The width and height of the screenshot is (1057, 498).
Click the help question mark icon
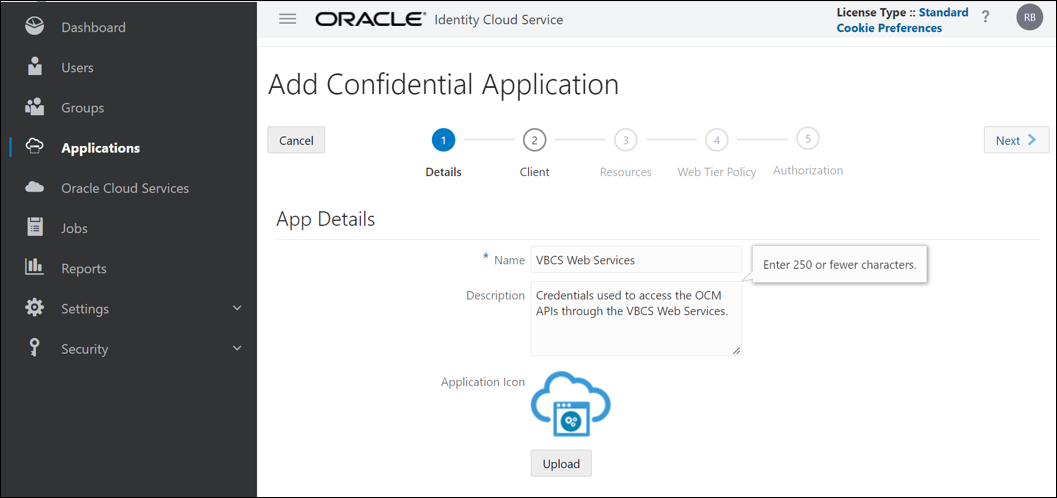point(986,18)
